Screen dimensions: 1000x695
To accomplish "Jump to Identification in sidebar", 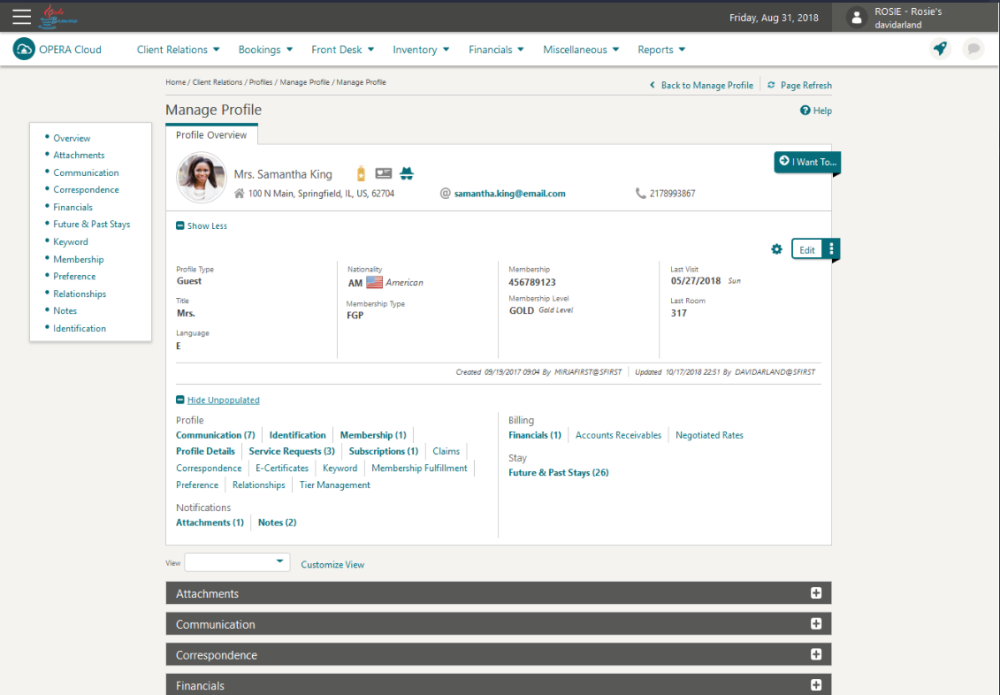I will (80, 328).
